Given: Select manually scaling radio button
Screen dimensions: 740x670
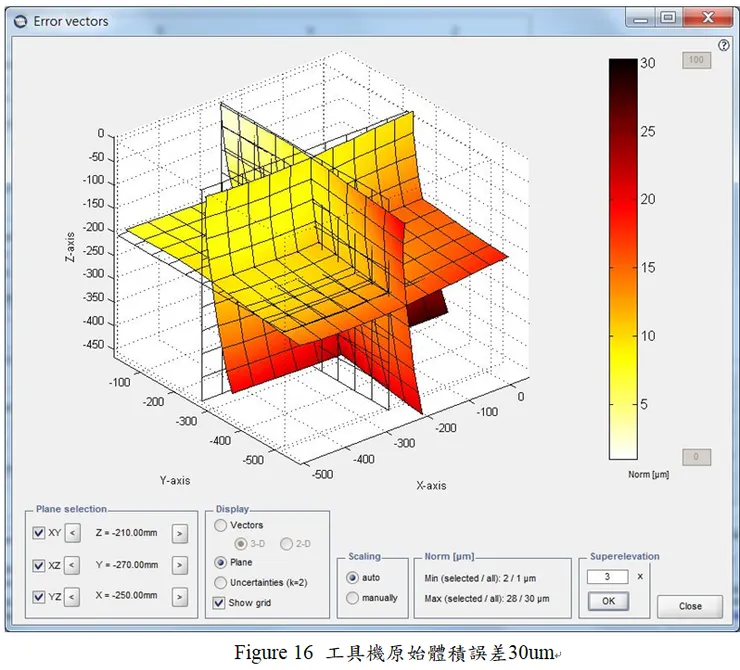Looking at the screenshot, I should coord(352,598).
